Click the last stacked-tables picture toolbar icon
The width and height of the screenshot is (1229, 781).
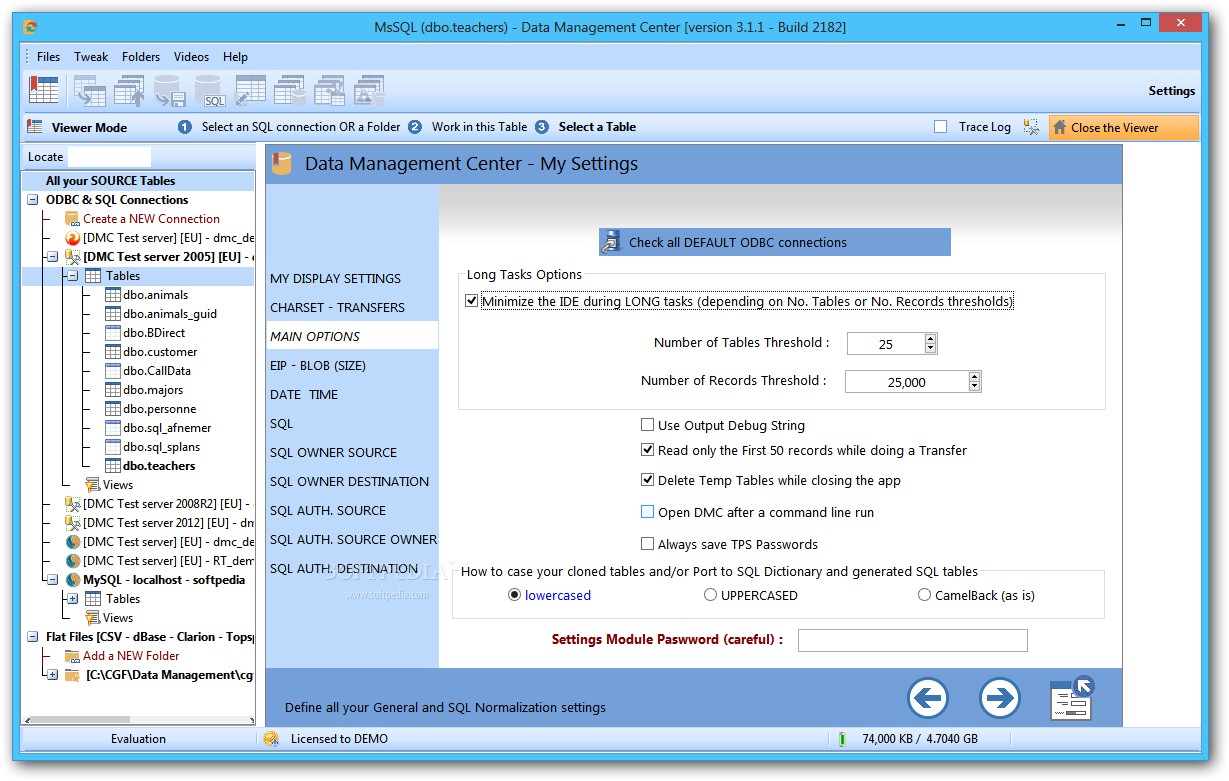pyautogui.click(x=370, y=91)
